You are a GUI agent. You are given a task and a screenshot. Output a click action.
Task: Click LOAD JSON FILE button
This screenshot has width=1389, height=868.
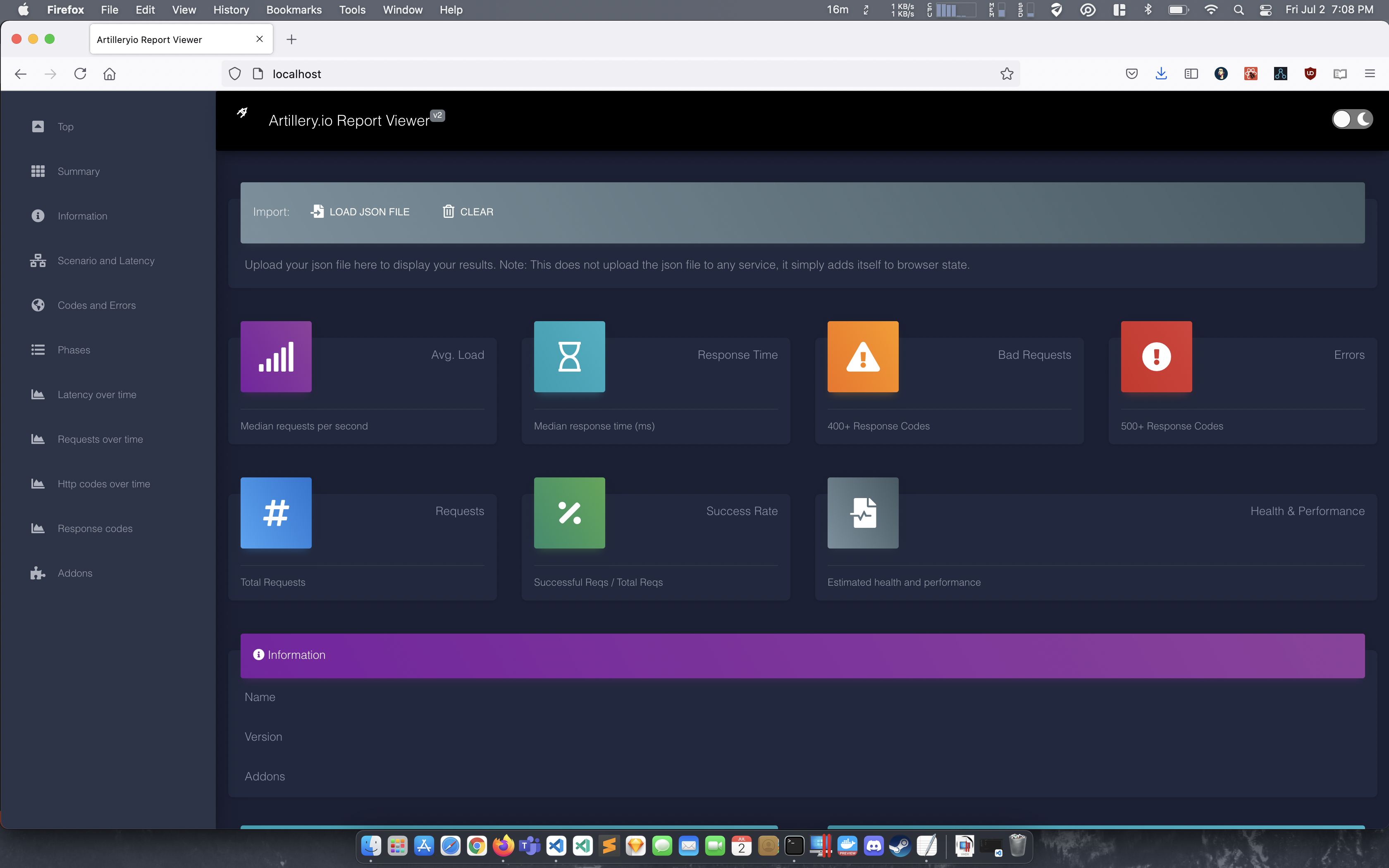click(360, 212)
